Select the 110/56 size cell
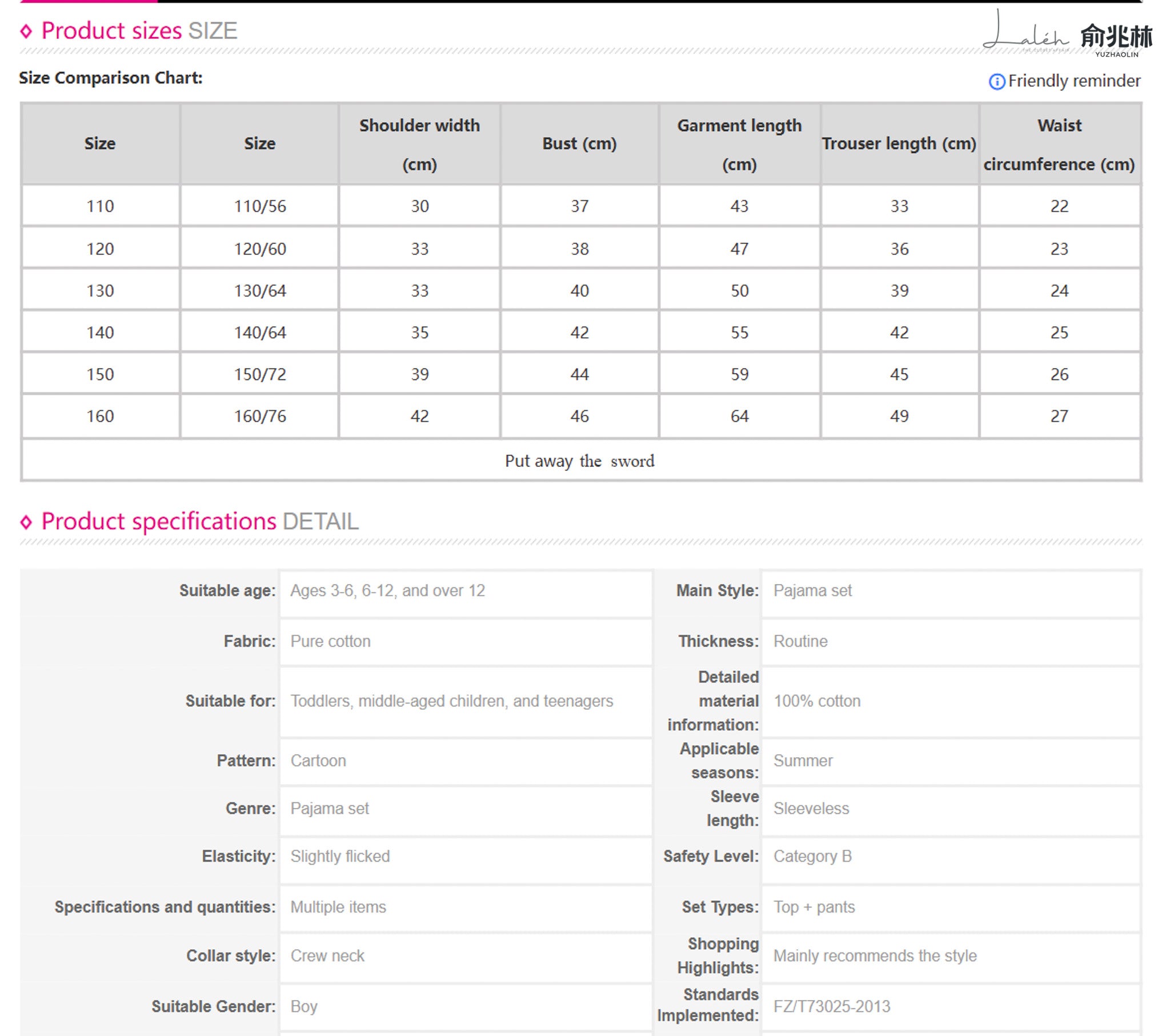Viewport: 1170px width, 1036px height. (260, 206)
